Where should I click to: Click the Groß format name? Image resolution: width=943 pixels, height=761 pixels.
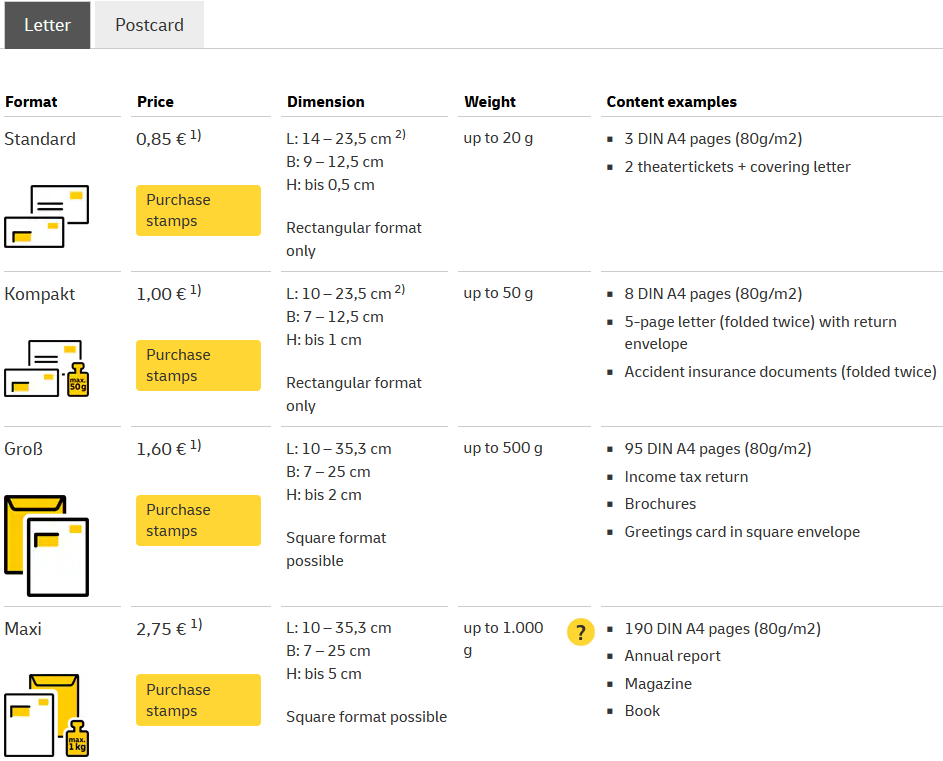pyautogui.click(x=23, y=449)
